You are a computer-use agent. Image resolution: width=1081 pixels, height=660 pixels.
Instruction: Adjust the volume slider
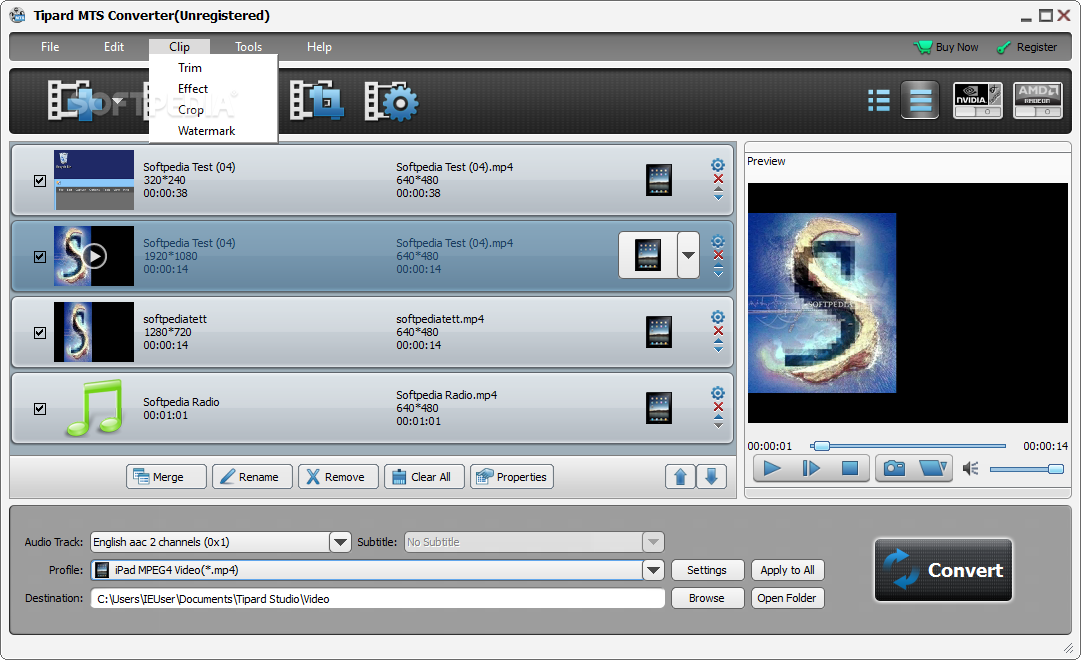point(1027,469)
